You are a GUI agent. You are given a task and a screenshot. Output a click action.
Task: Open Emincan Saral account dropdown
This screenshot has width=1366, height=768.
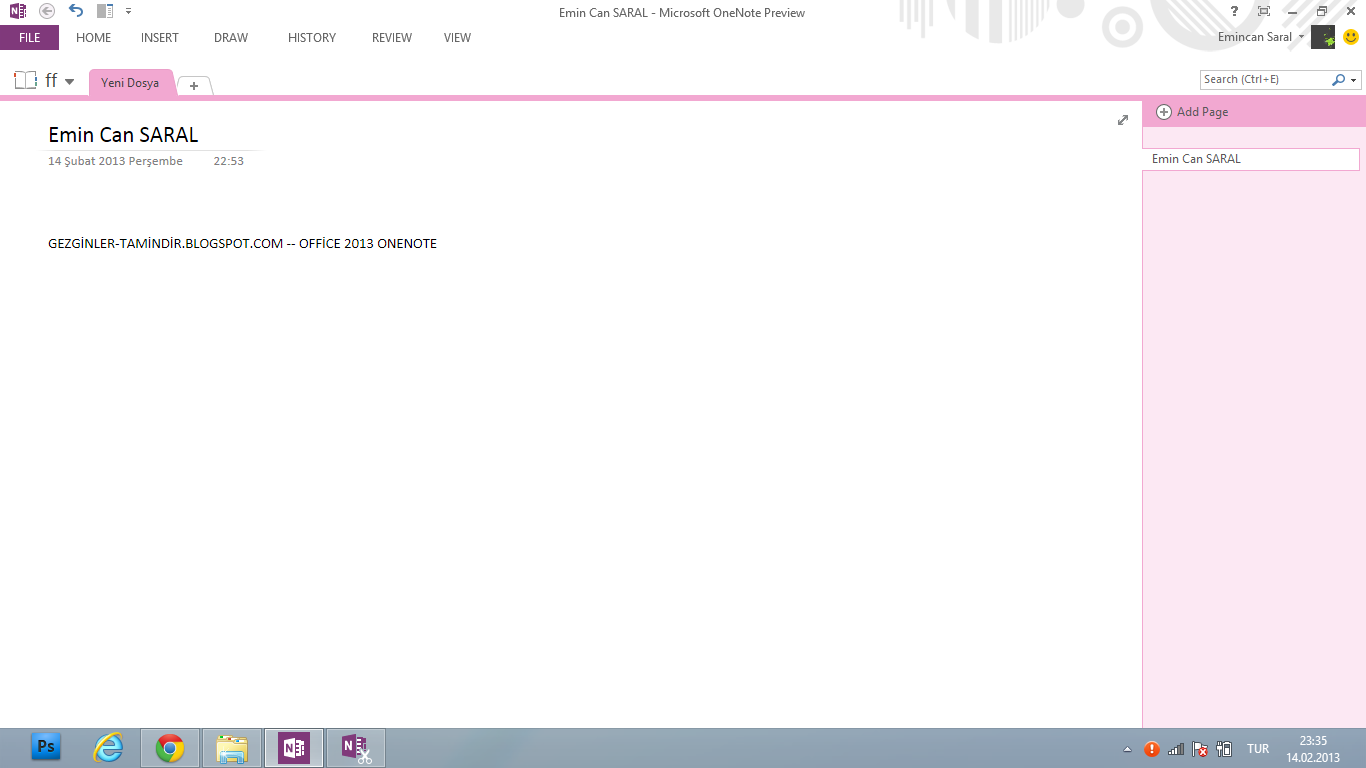pyautogui.click(x=1261, y=37)
